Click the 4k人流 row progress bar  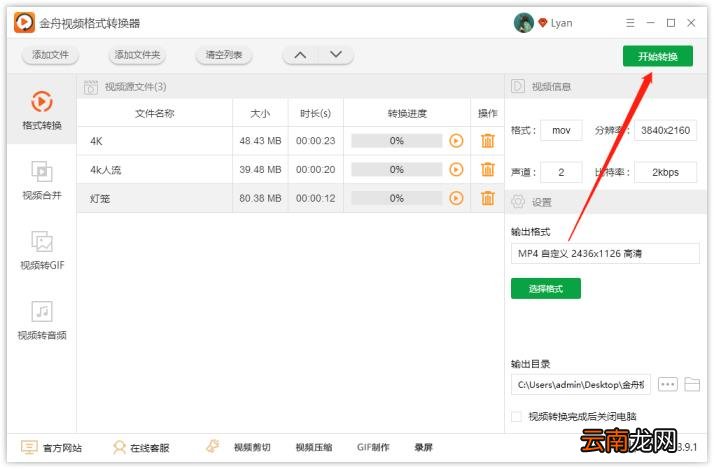point(397,169)
